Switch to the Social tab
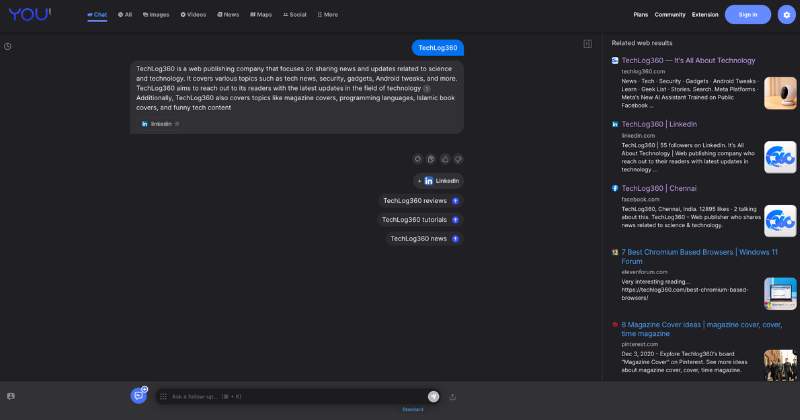The height and width of the screenshot is (420, 800). tap(295, 15)
